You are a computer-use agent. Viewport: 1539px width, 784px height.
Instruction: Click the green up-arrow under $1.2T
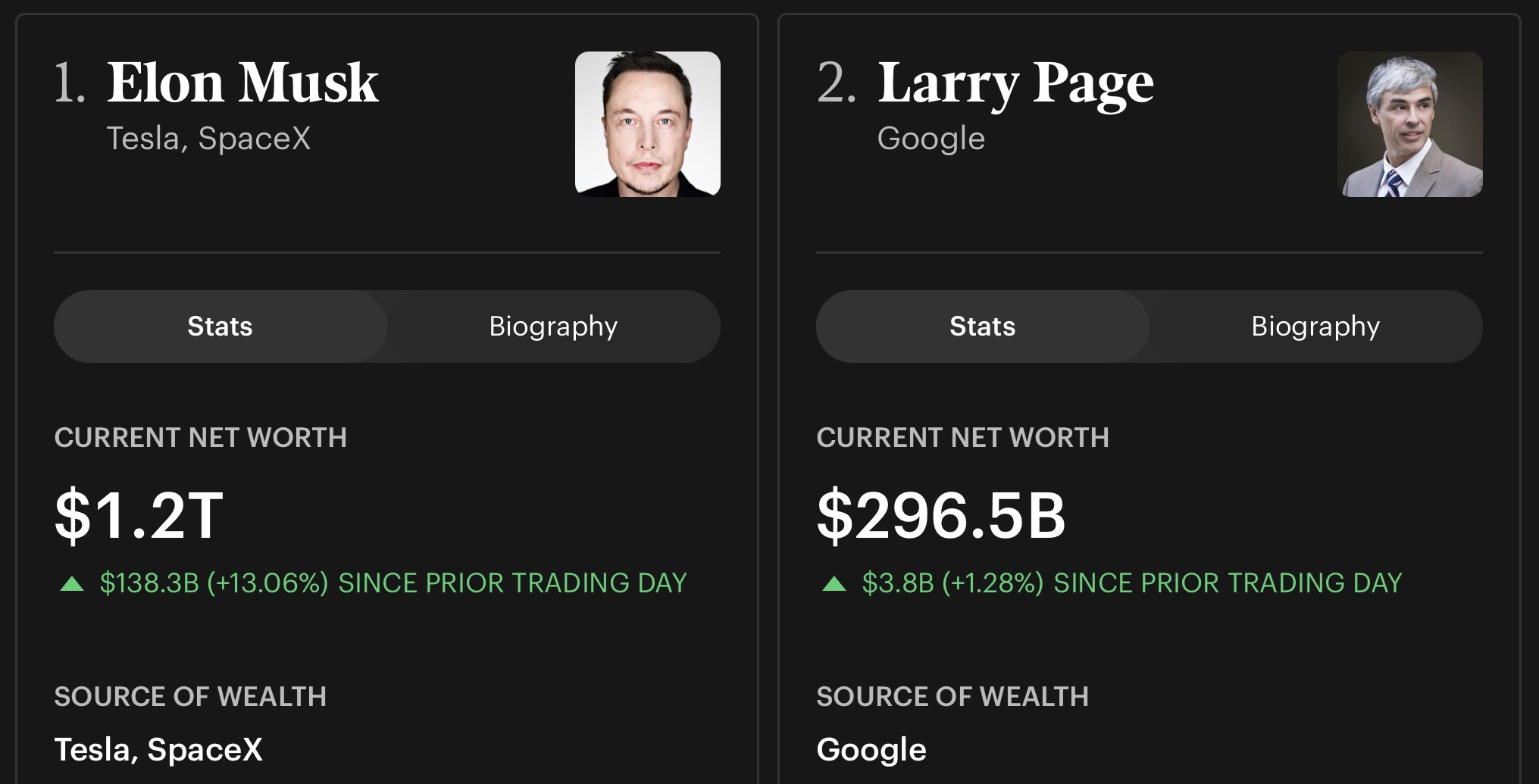pyautogui.click(x=72, y=583)
